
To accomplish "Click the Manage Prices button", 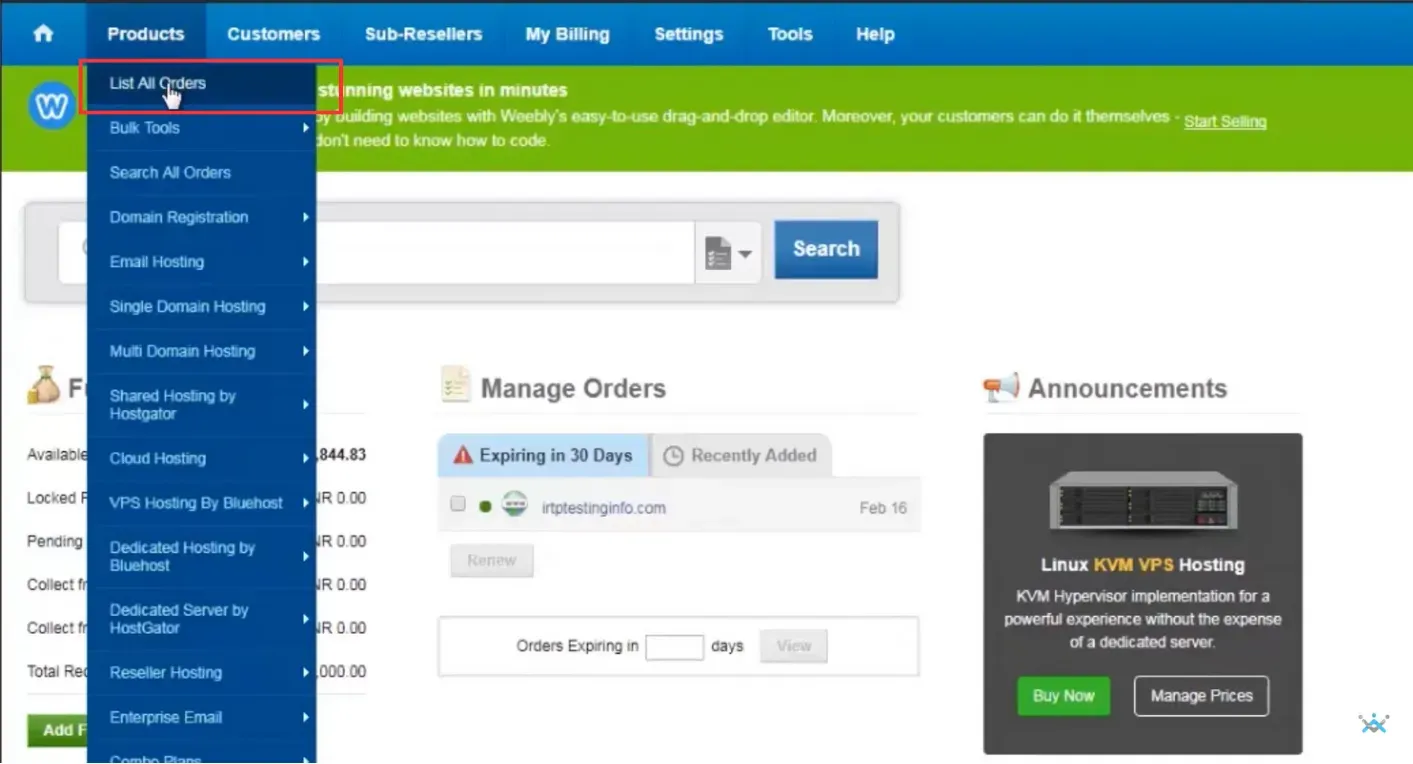I will pyautogui.click(x=1201, y=696).
